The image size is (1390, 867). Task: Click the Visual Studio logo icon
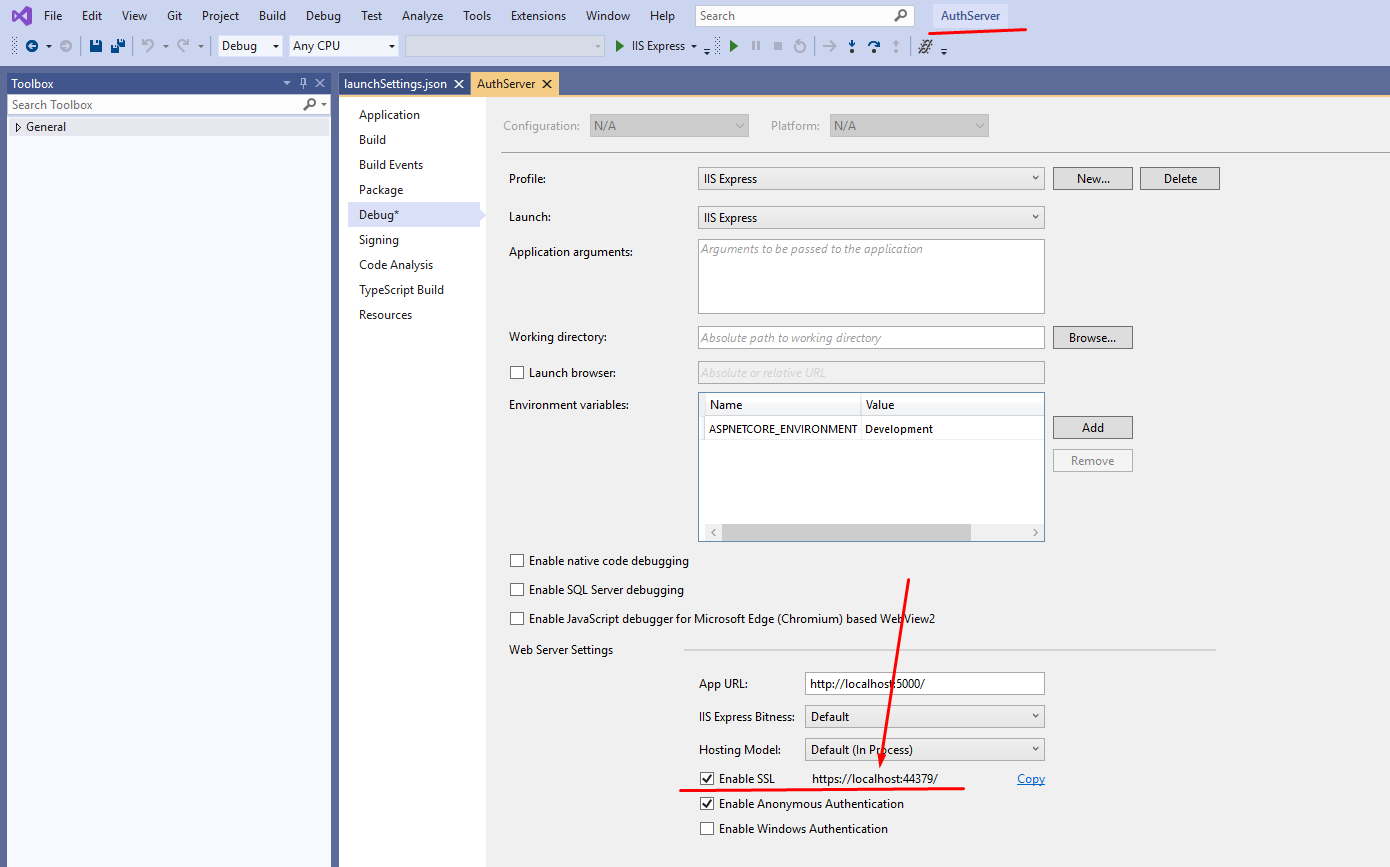[x=21, y=16]
